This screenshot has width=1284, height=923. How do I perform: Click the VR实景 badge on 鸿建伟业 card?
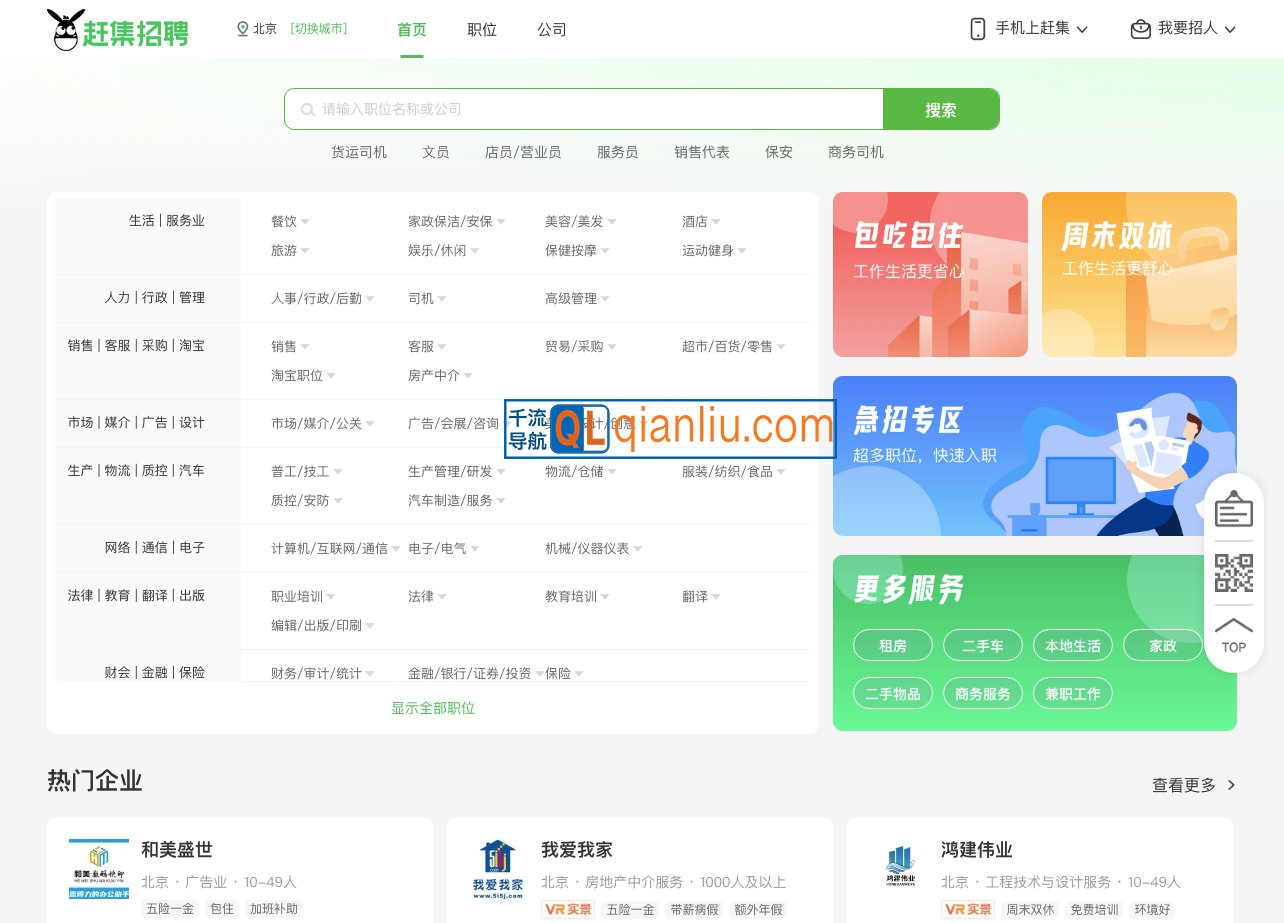[968, 909]
